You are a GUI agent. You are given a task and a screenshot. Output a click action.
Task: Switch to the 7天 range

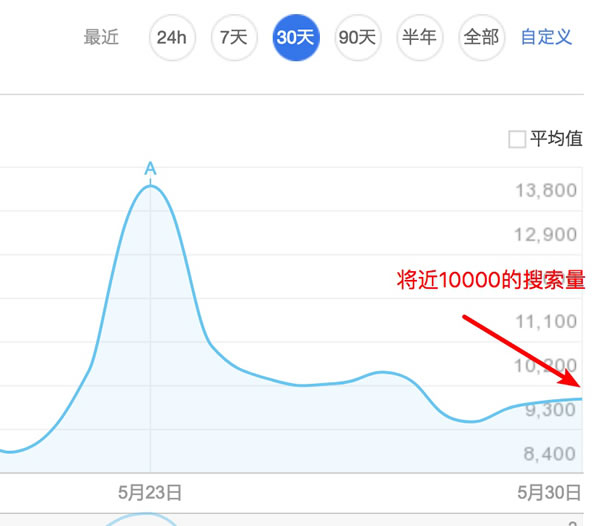point(234,38)
